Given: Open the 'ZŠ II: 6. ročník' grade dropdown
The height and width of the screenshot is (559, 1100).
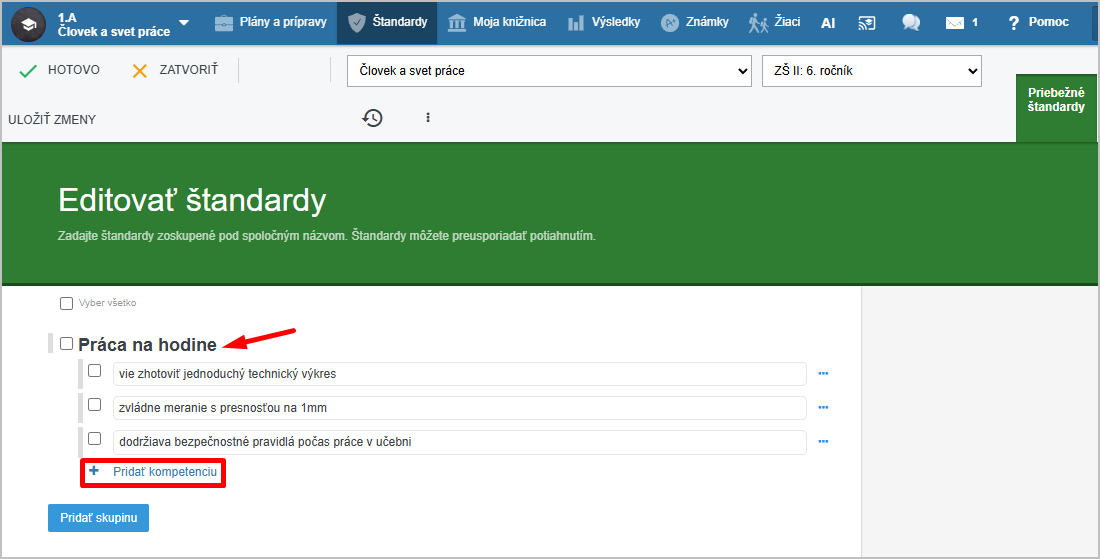Looking at the screenshot, I should coord(871,71).
